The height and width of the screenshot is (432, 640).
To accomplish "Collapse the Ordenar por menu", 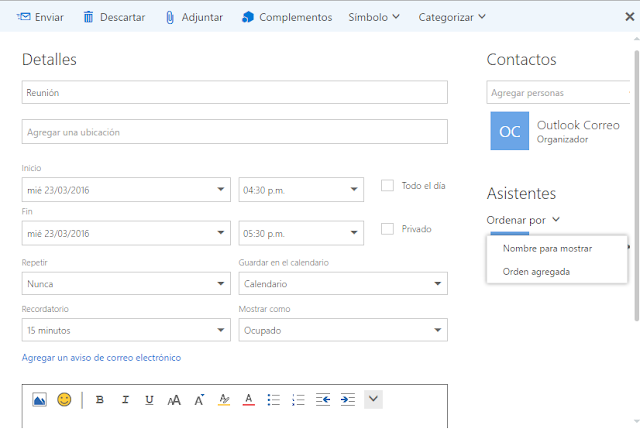I will click(x=523, y=220).
